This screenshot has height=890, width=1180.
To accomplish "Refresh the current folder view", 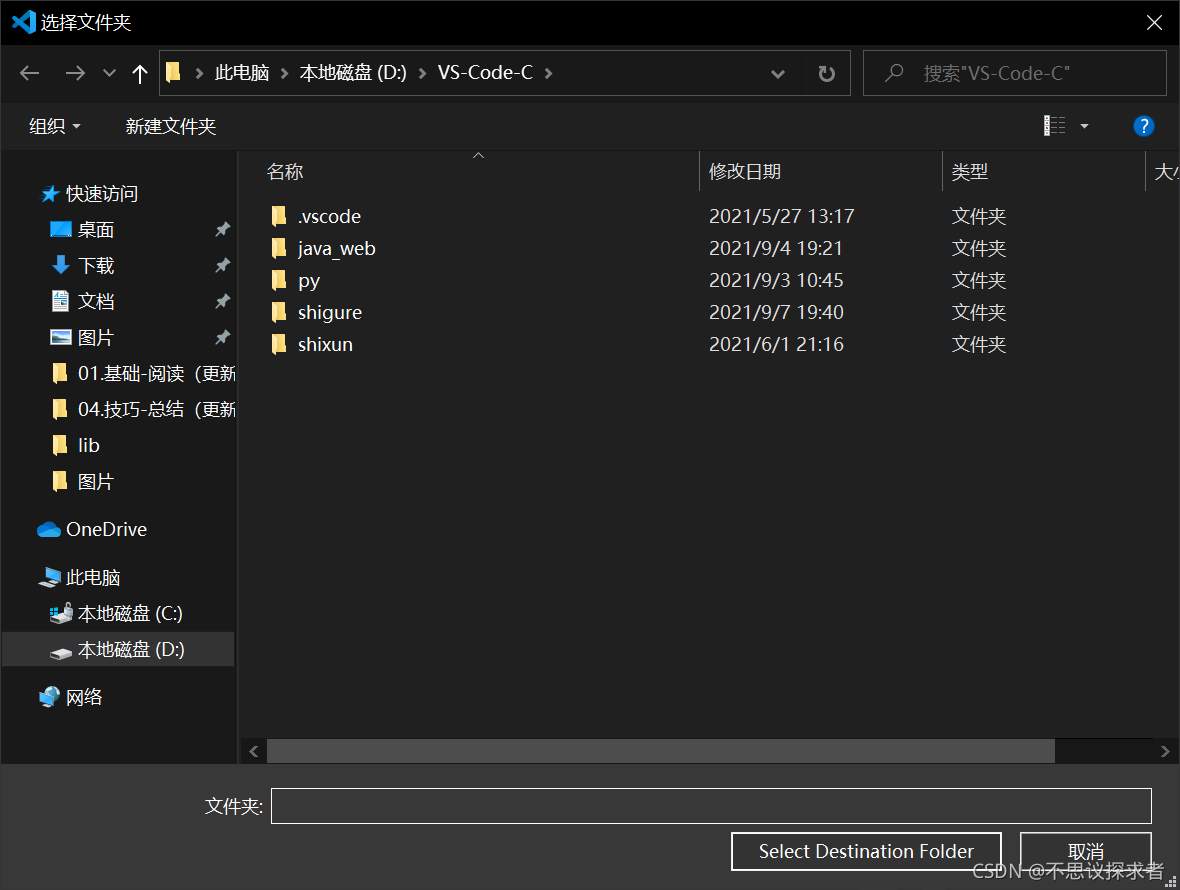I will tap(826, 74).
